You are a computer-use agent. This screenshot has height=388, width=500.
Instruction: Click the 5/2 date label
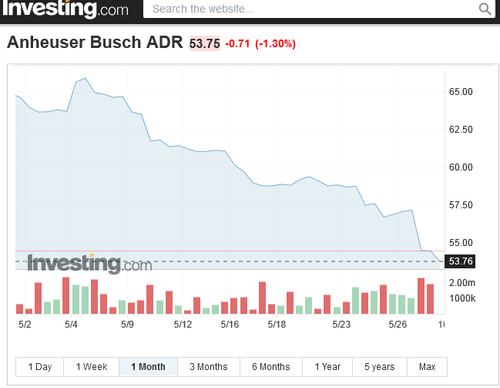(25, 325)
